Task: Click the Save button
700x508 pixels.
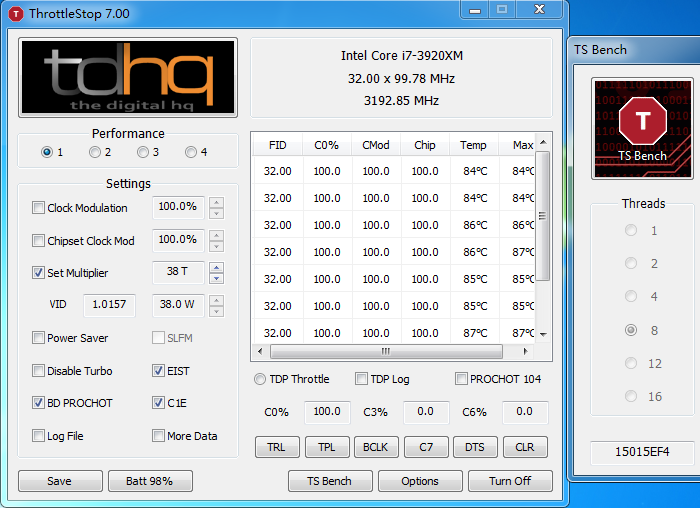Action: tap(60, 481)
